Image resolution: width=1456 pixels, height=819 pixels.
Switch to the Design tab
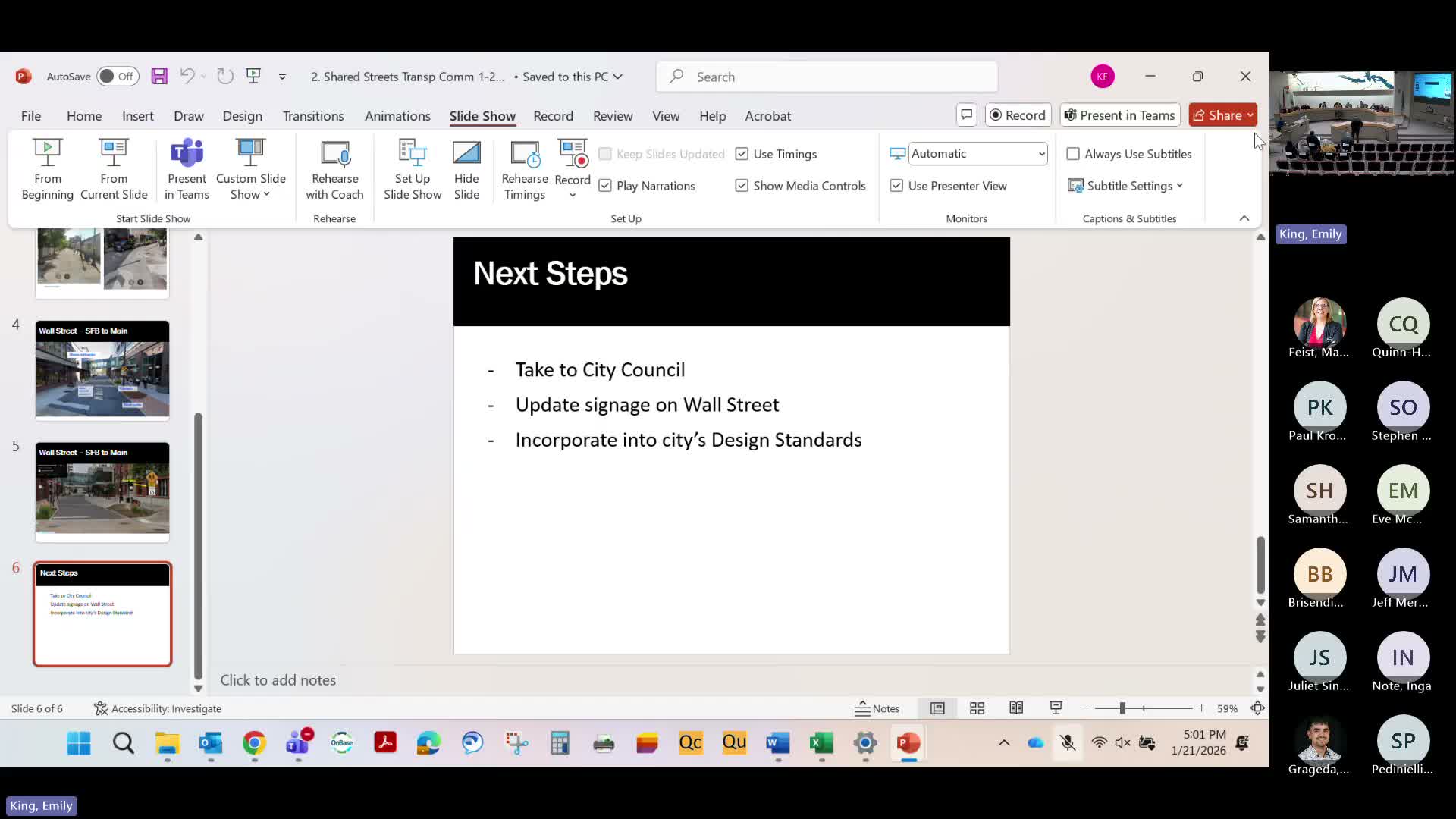242,116
